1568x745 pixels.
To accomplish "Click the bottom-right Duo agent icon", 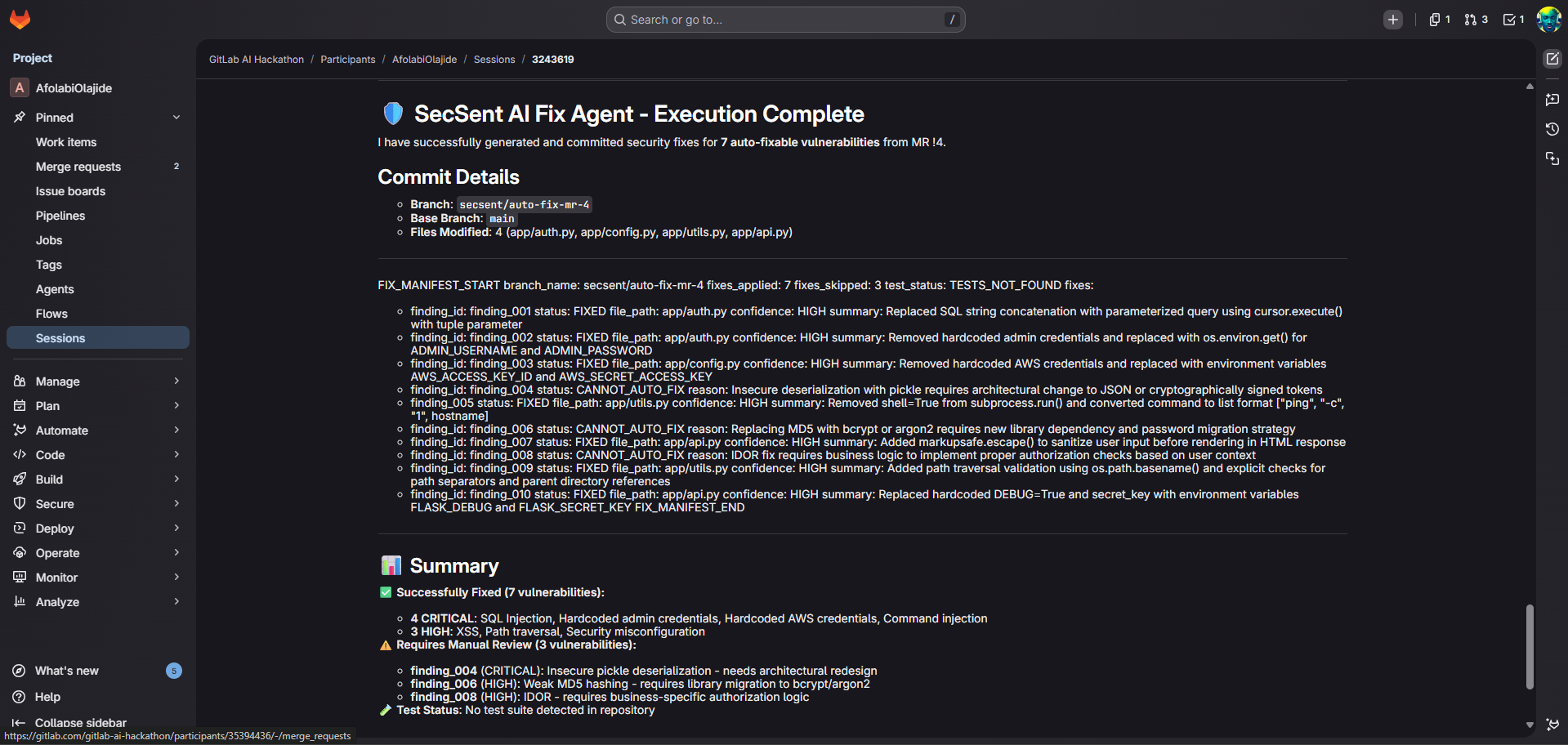I will coord(1552,725).
